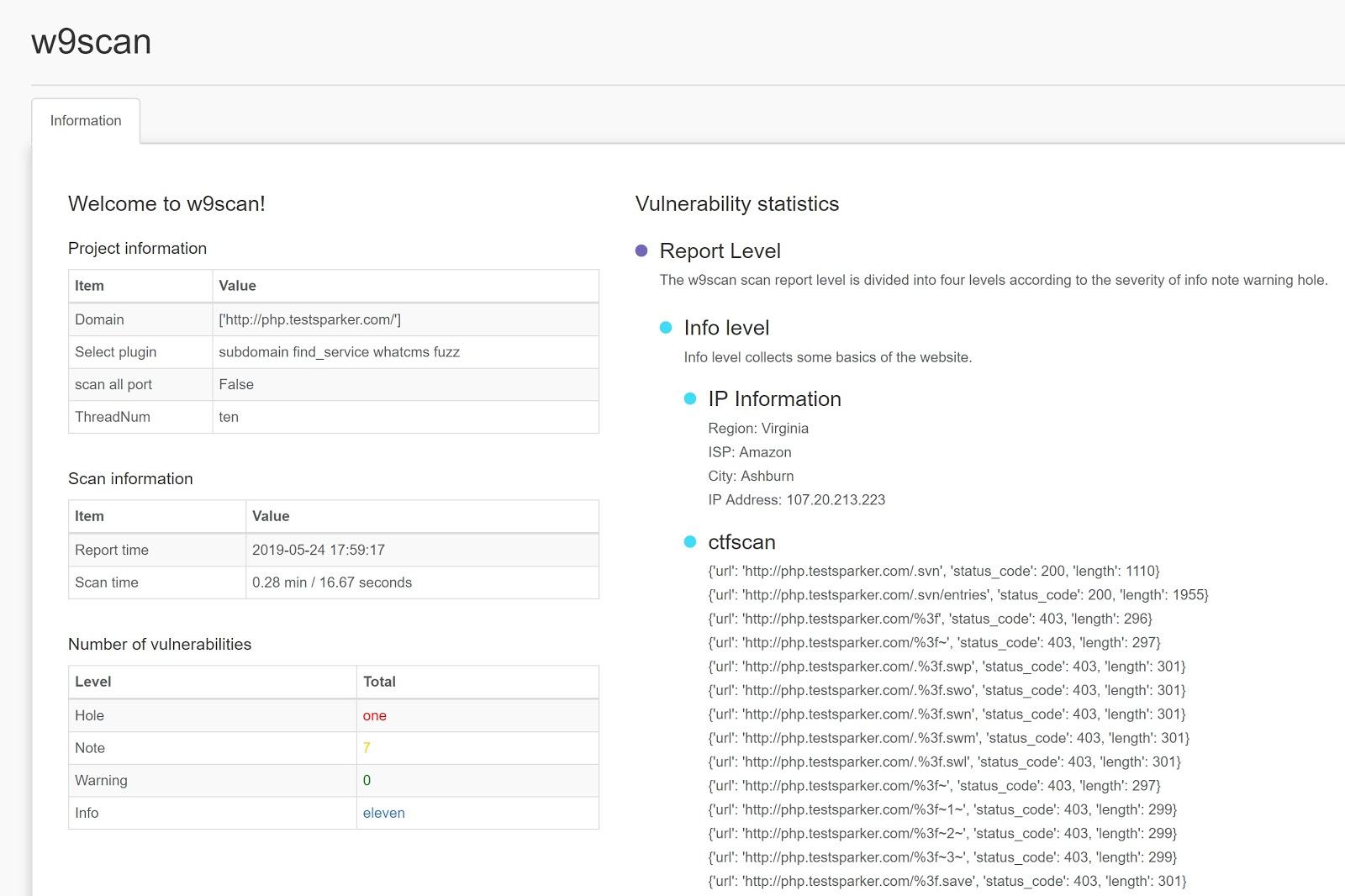Open the Information tab
1345x896 pixels.
(x=86, y=121)
